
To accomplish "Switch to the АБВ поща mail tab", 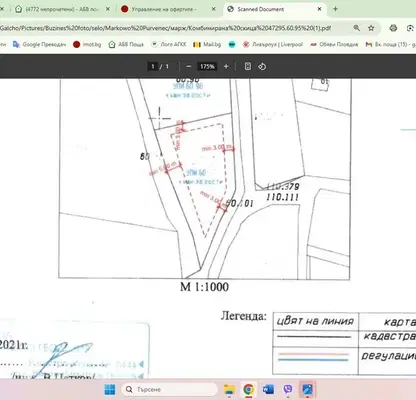I will pos(62,9).
